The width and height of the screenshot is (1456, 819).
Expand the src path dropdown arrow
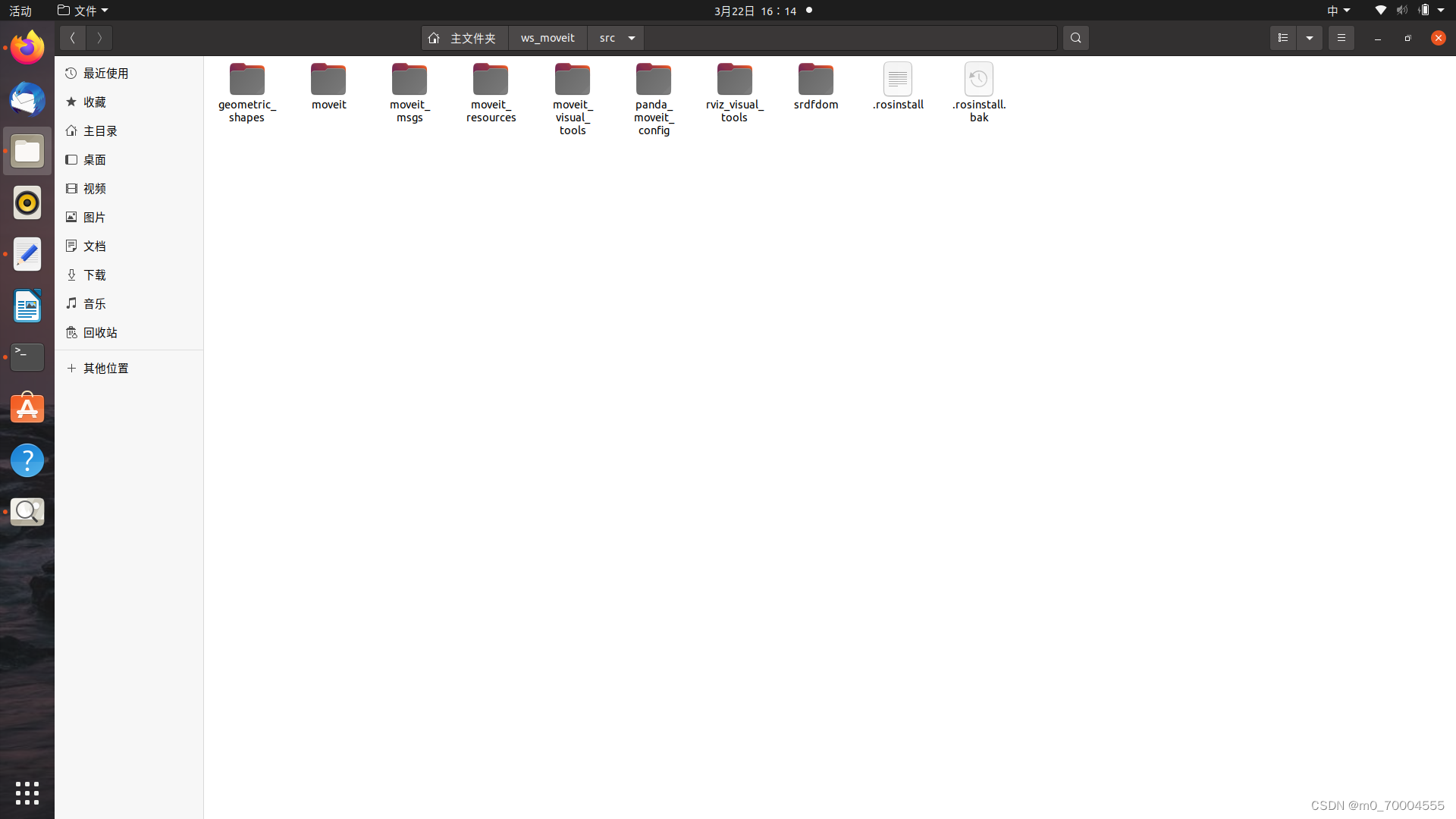[632, 38]
